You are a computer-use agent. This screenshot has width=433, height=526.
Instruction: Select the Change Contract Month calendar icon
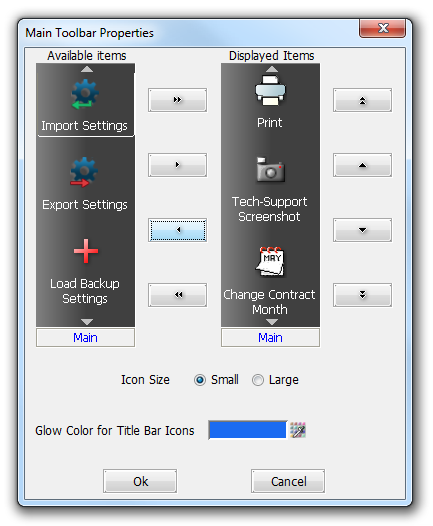270,262
